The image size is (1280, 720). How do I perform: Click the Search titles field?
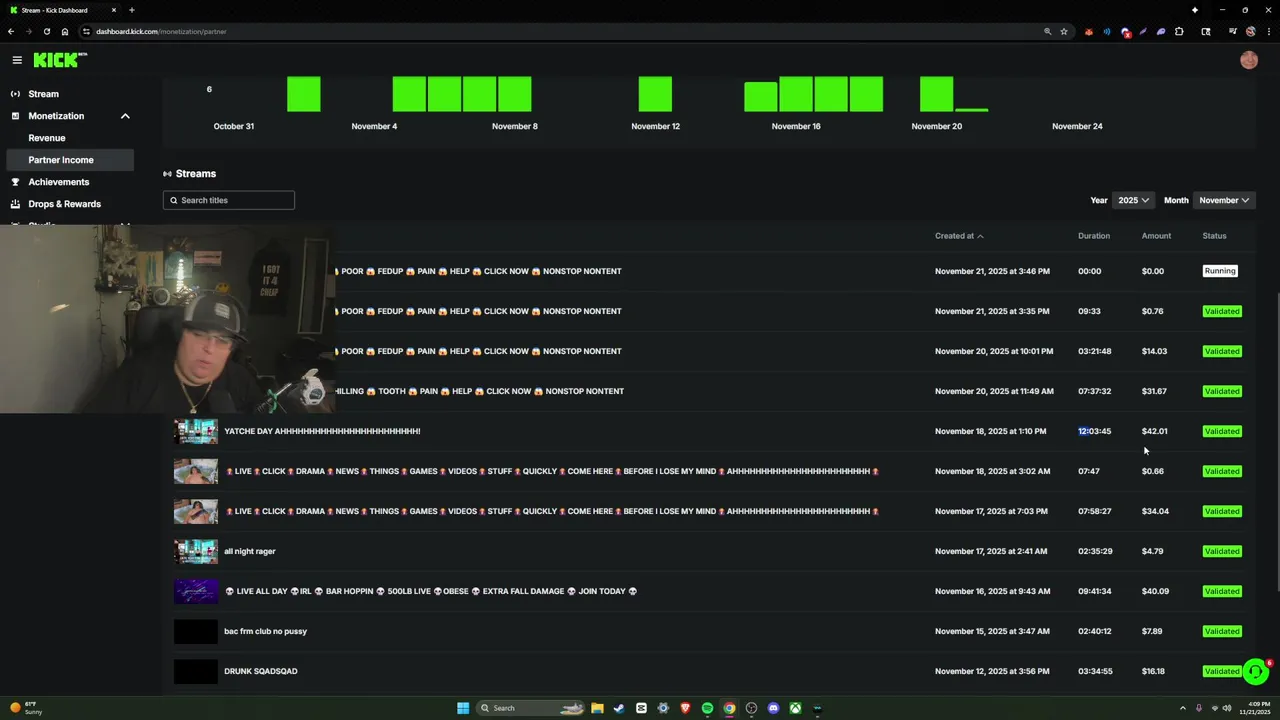(x=229, y=200)
